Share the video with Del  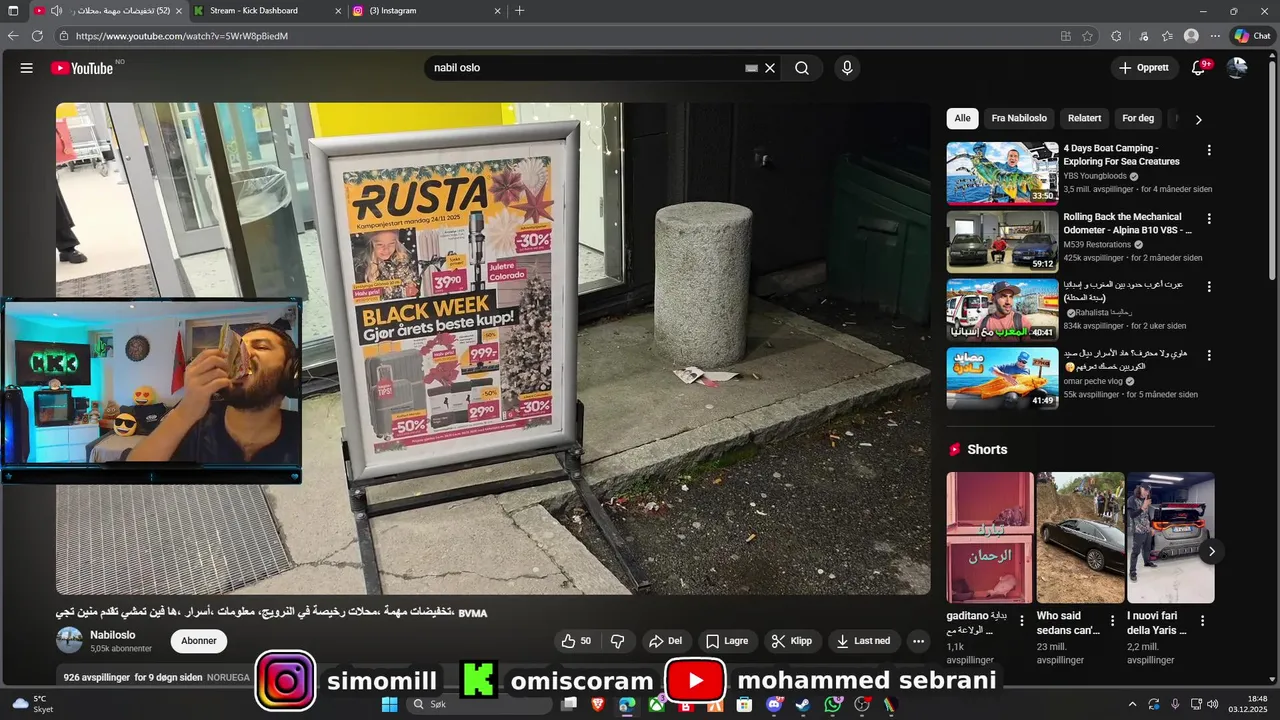click(x=665, y=641)
